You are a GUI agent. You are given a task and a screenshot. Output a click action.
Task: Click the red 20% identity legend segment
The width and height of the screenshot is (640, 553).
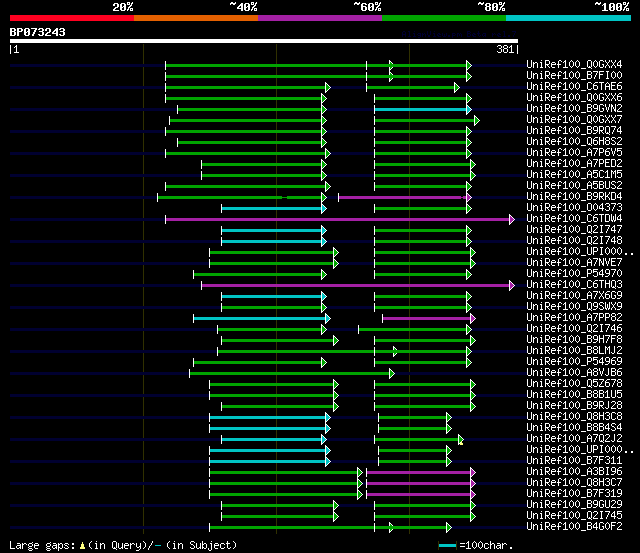pyautogui.click(x=72, y=18)
